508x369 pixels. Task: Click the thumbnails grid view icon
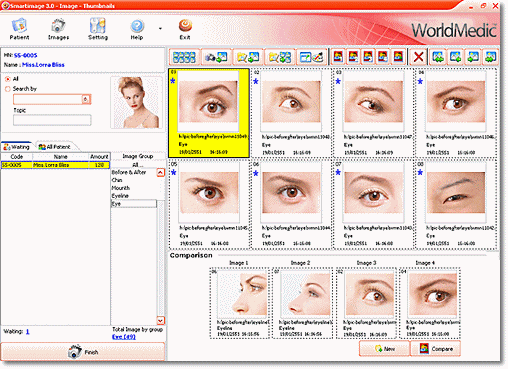pos(184,57)
